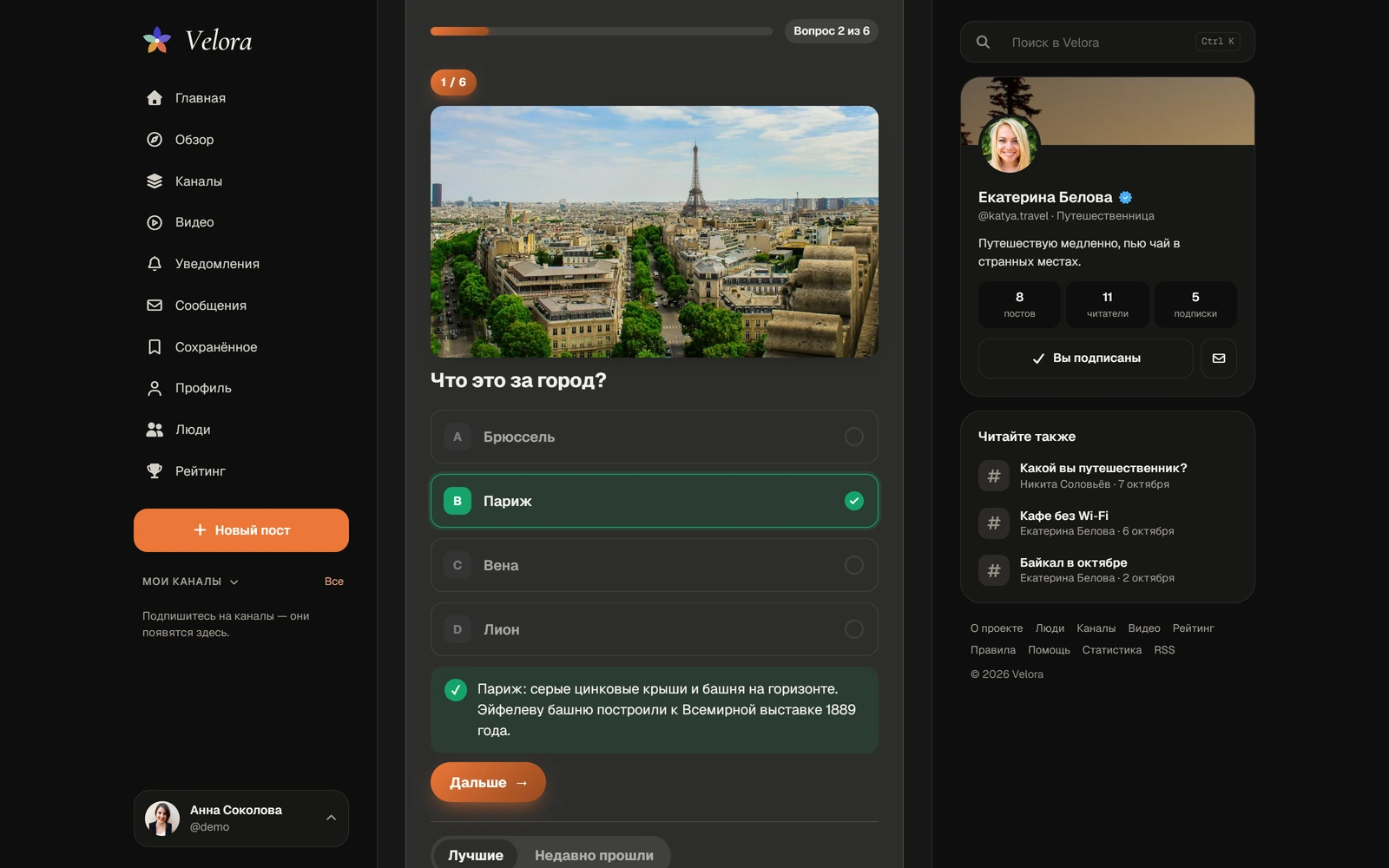Click the search magnifier icon
1389x868 pixels.
(x=983, y=42)
